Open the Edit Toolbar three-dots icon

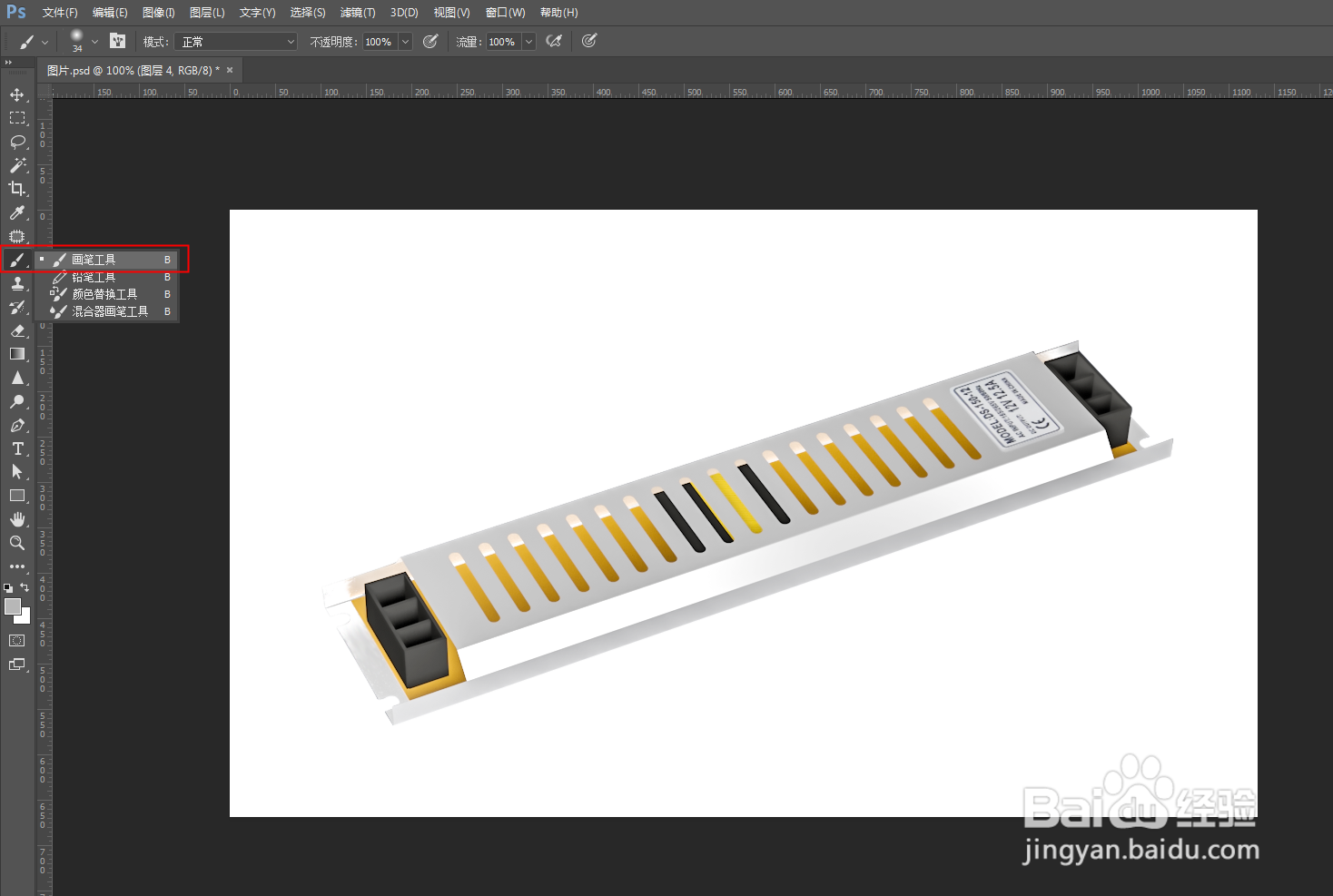click(x=17, y=566)
